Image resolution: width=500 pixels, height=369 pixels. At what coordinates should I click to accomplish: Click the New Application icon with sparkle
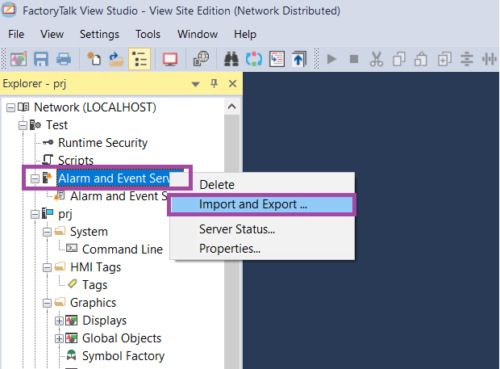point(94,59)
